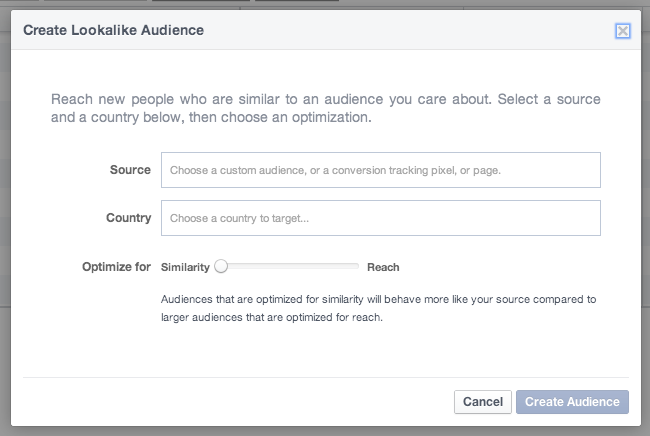Select the Reach slider label

coord(383,267)
